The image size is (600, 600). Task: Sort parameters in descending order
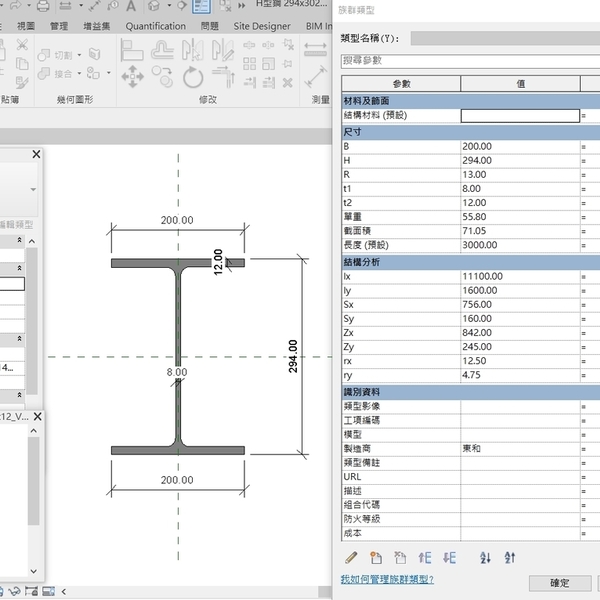(x=510, y=557)
